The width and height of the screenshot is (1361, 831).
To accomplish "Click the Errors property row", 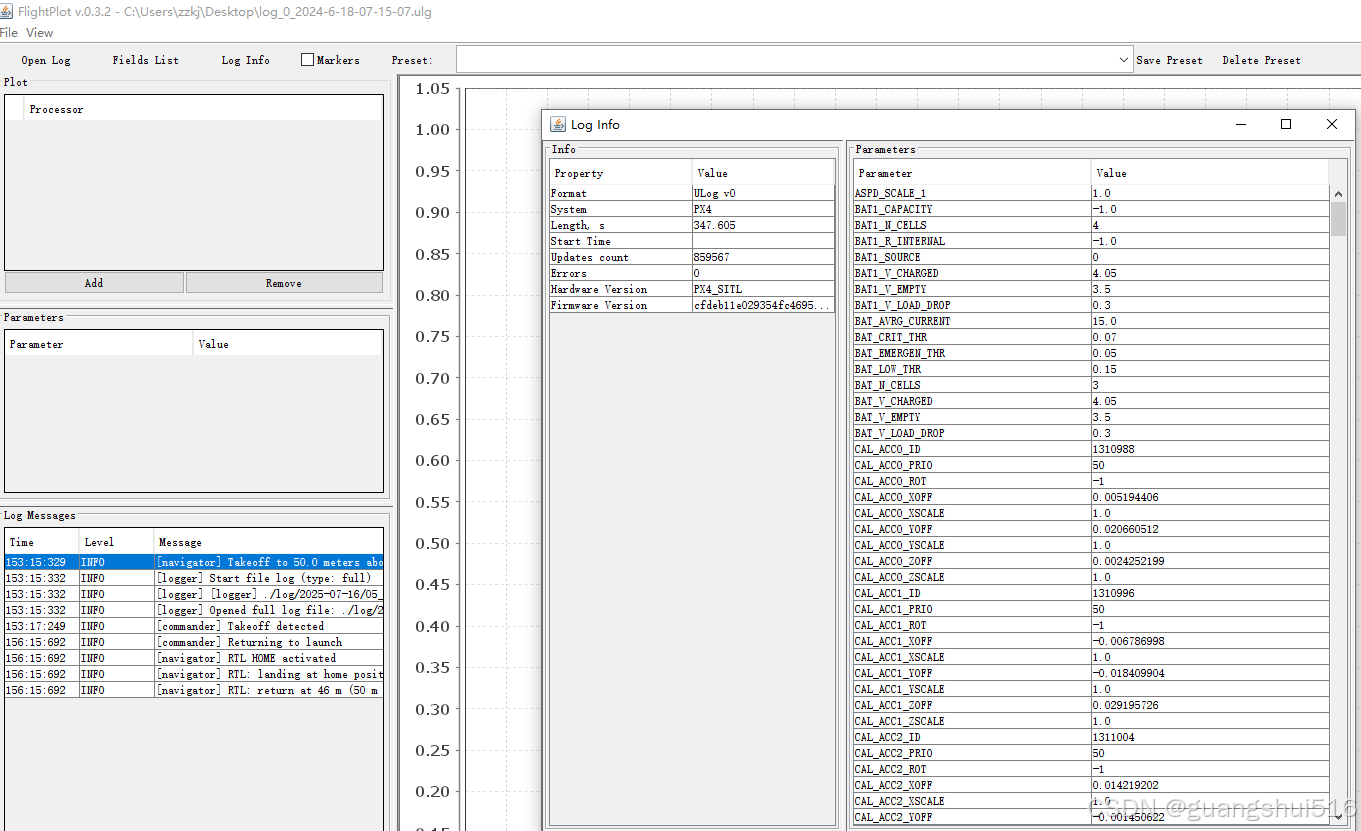I will [692, 273].
